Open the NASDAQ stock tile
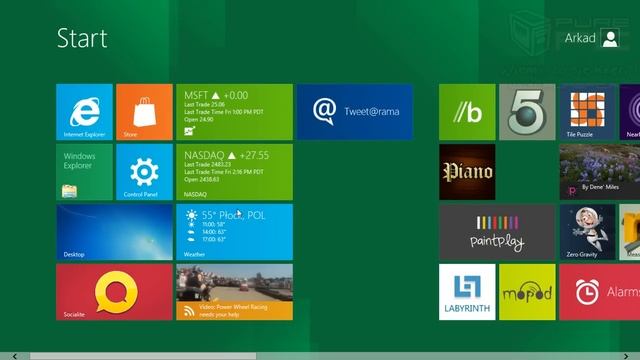Image resolution: width=640 pixels, height=360 pixels. tap(234, 172)
